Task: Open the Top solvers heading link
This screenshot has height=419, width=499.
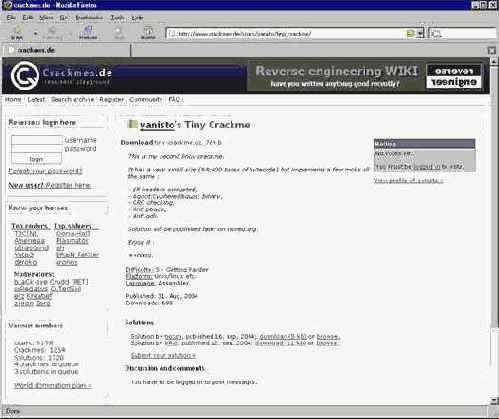Action: pyautogui.click(x=76, y=226)
